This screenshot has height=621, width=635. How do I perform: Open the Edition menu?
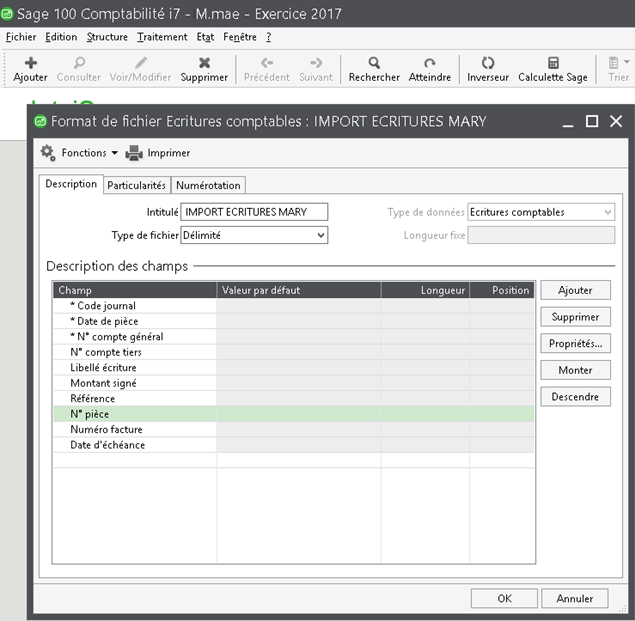click(61, 37)
